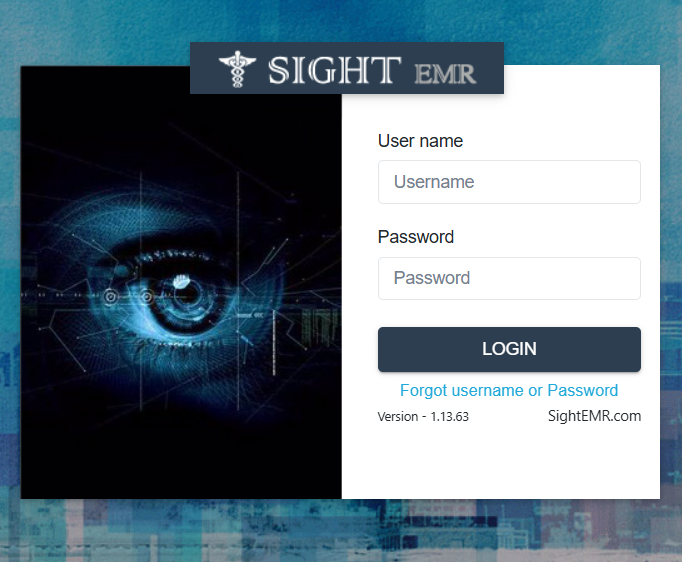Viewport: 682px width, 562px height.
Task: Click the caduceus medical symbol icon
Action: pos(237,69)
